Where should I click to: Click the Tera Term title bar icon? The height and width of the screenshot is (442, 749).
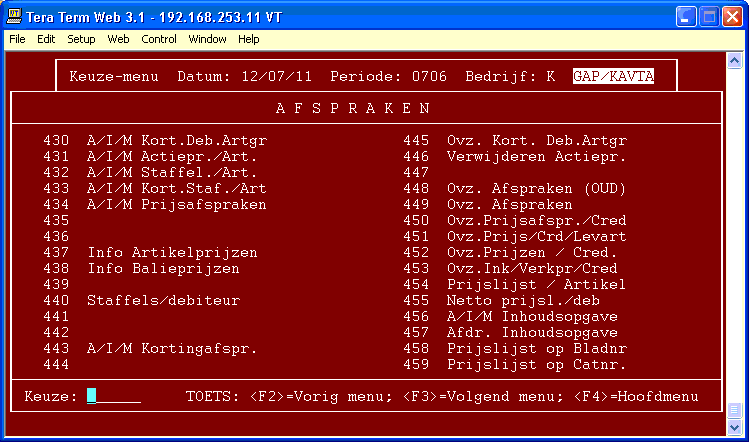[x=14, y=16]
